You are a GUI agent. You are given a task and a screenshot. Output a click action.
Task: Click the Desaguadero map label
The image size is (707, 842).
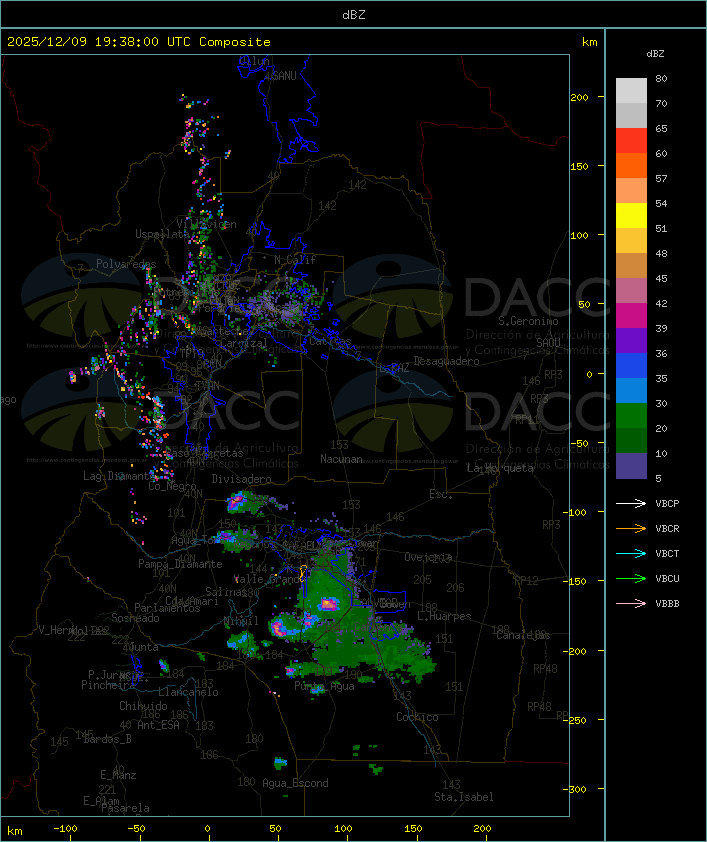[x=446, y=361]
